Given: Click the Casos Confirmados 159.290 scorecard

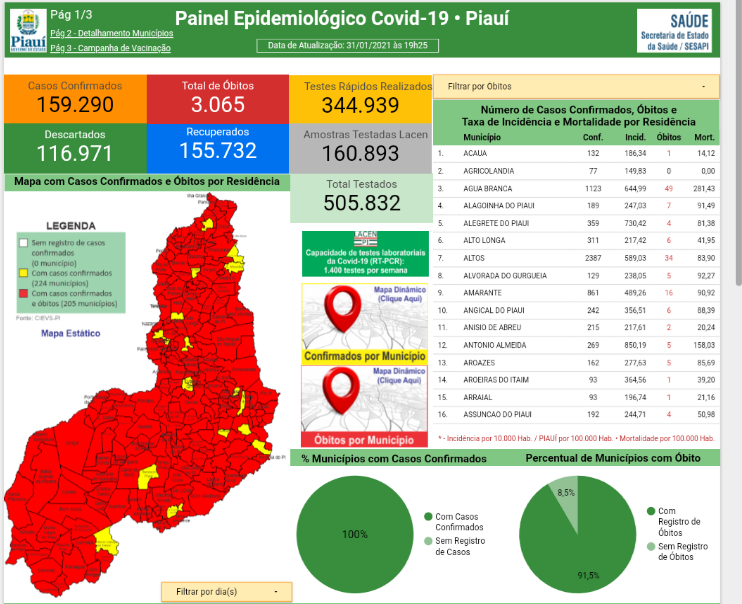Looking at the screenshot, I should click(x=75, y=97).
